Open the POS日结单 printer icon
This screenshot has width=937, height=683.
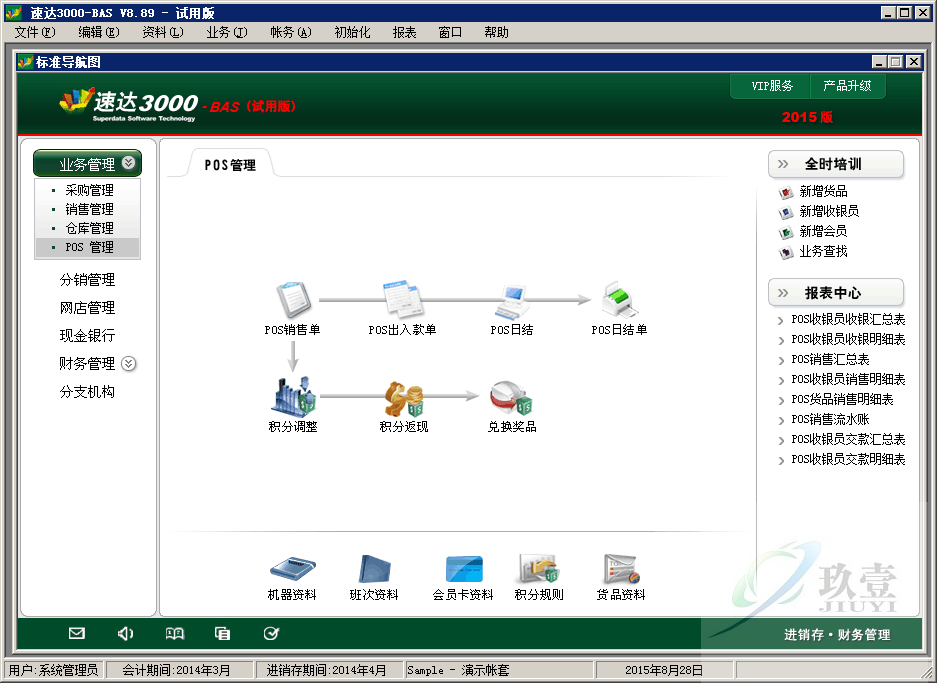pos(620,300)
